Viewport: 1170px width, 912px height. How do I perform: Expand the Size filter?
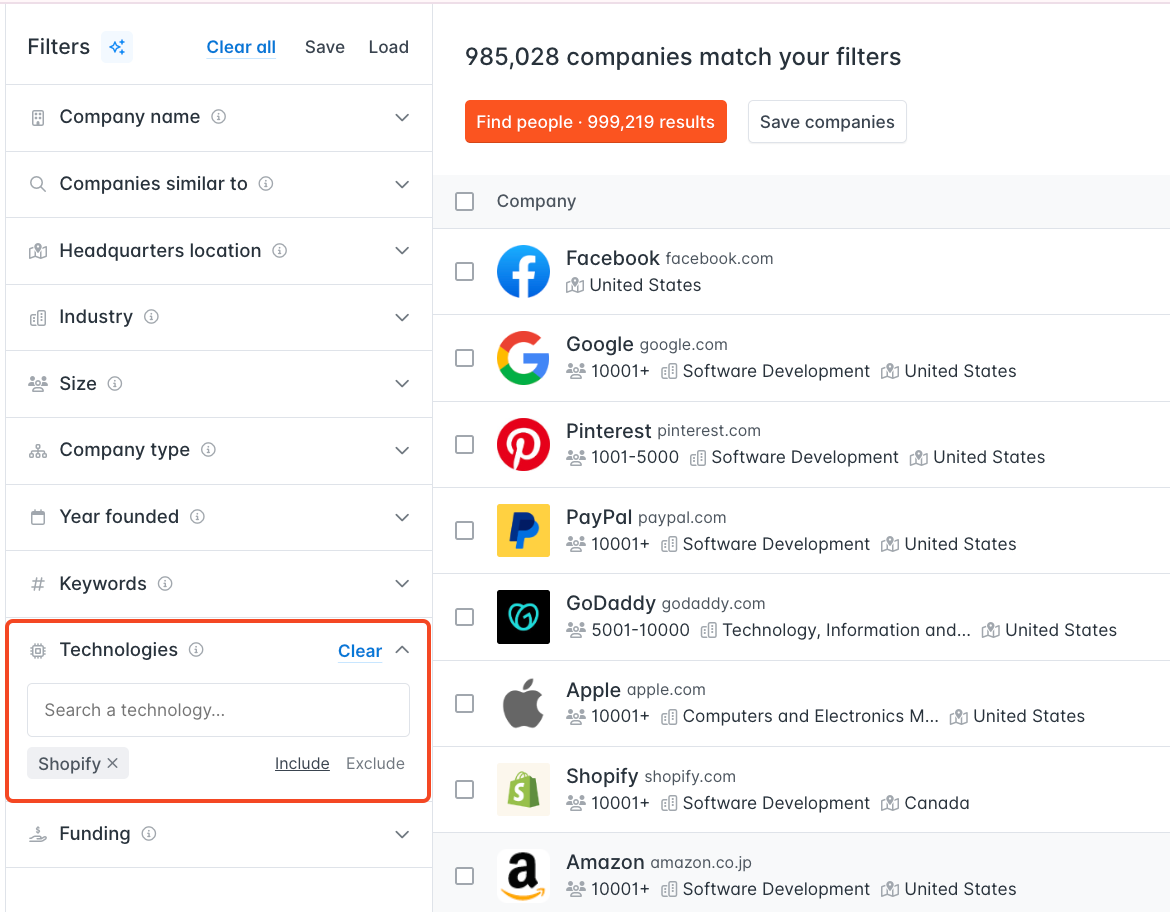point(402,384)
